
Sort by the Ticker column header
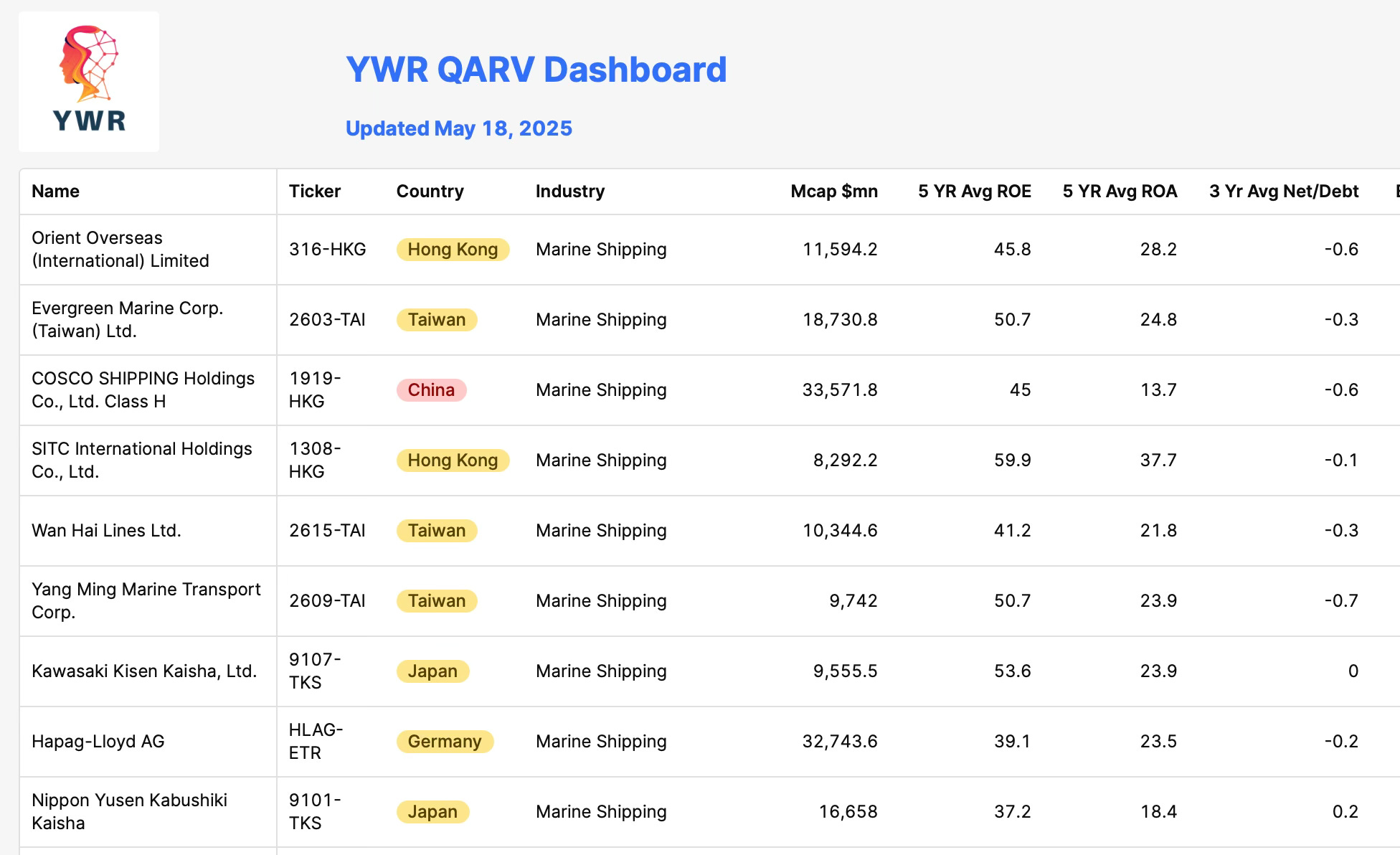pos(315,192)
